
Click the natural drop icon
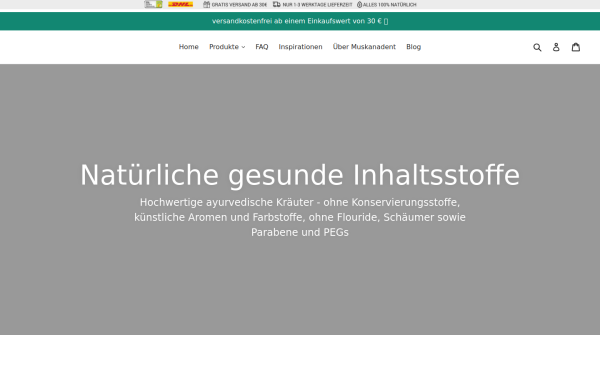tap(359, 5)
